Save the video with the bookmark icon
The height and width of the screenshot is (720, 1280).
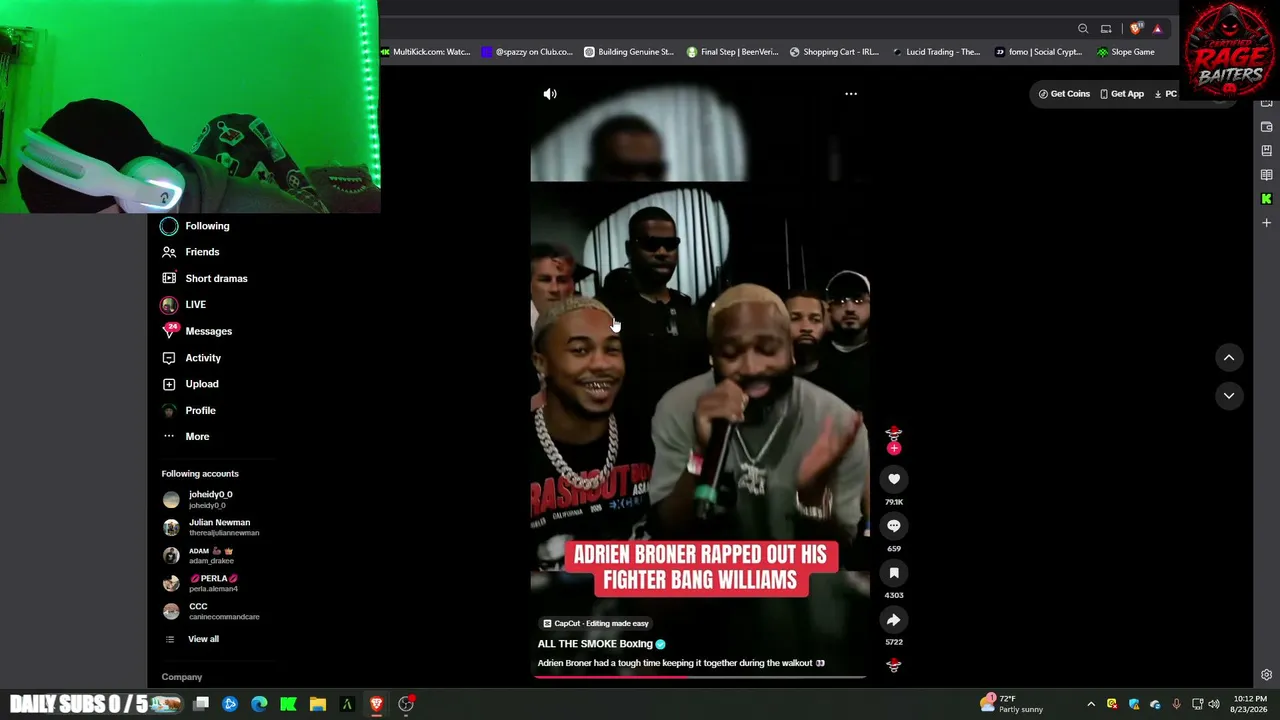[x=894, y=573]
